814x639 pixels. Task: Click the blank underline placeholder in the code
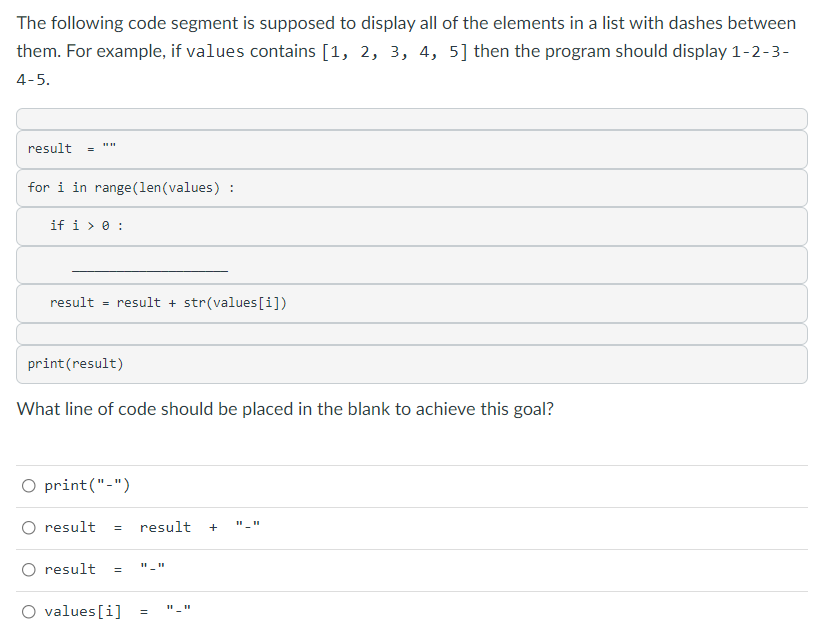(150, 270)
